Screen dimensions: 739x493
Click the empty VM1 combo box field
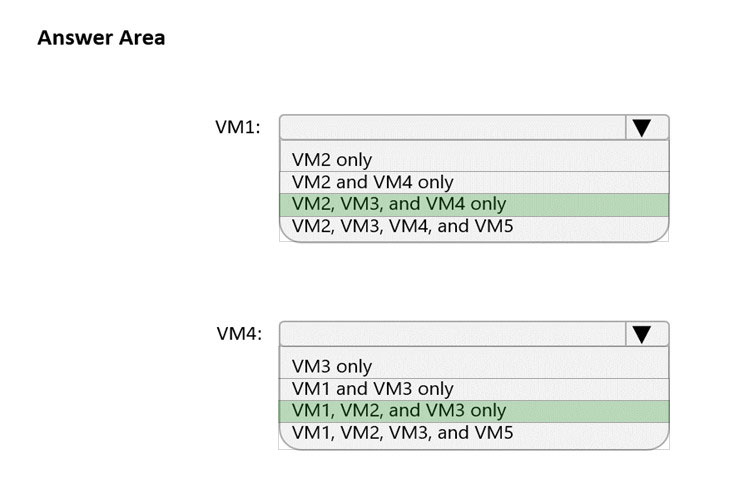453,127
